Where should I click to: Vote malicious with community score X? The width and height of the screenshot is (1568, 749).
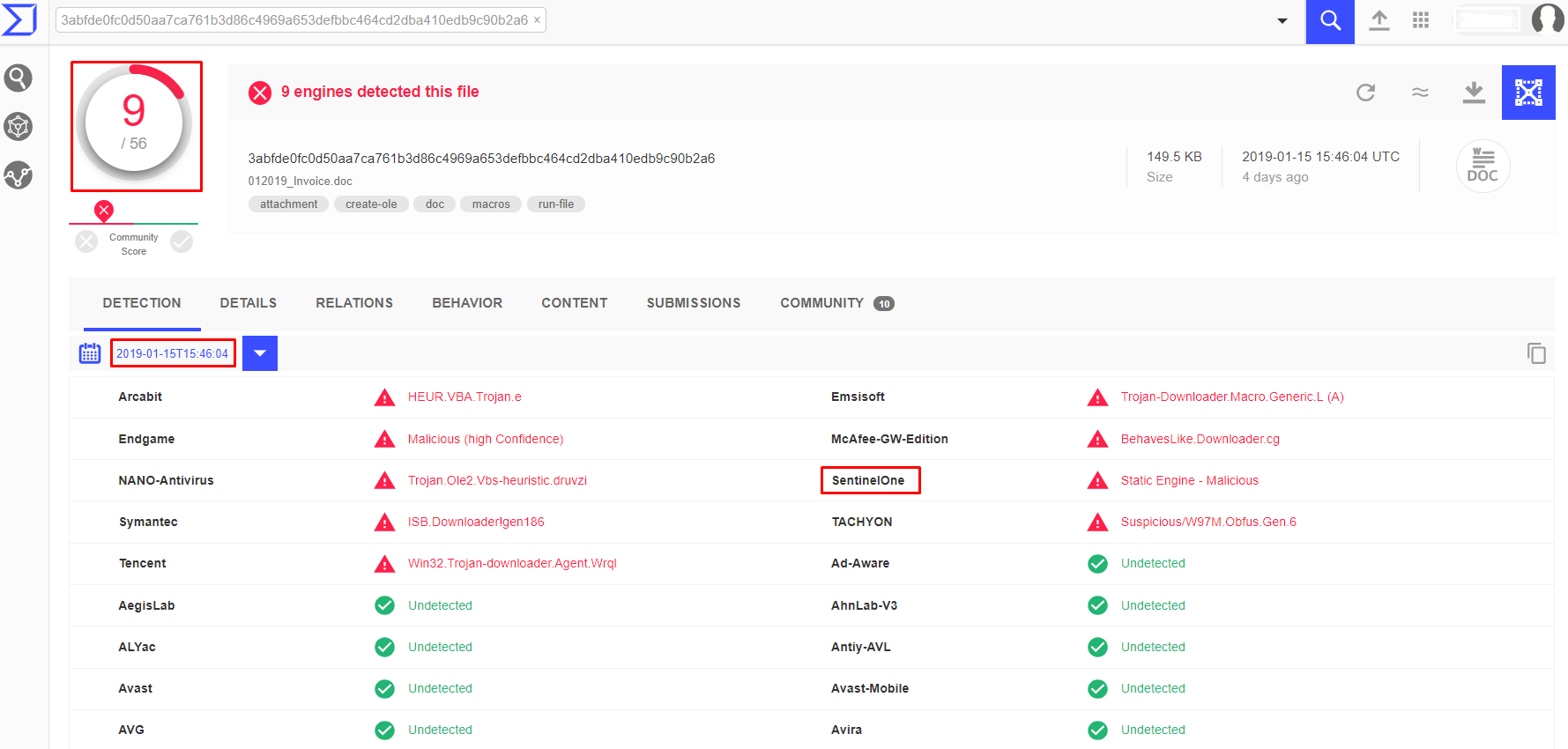point(86,241)
